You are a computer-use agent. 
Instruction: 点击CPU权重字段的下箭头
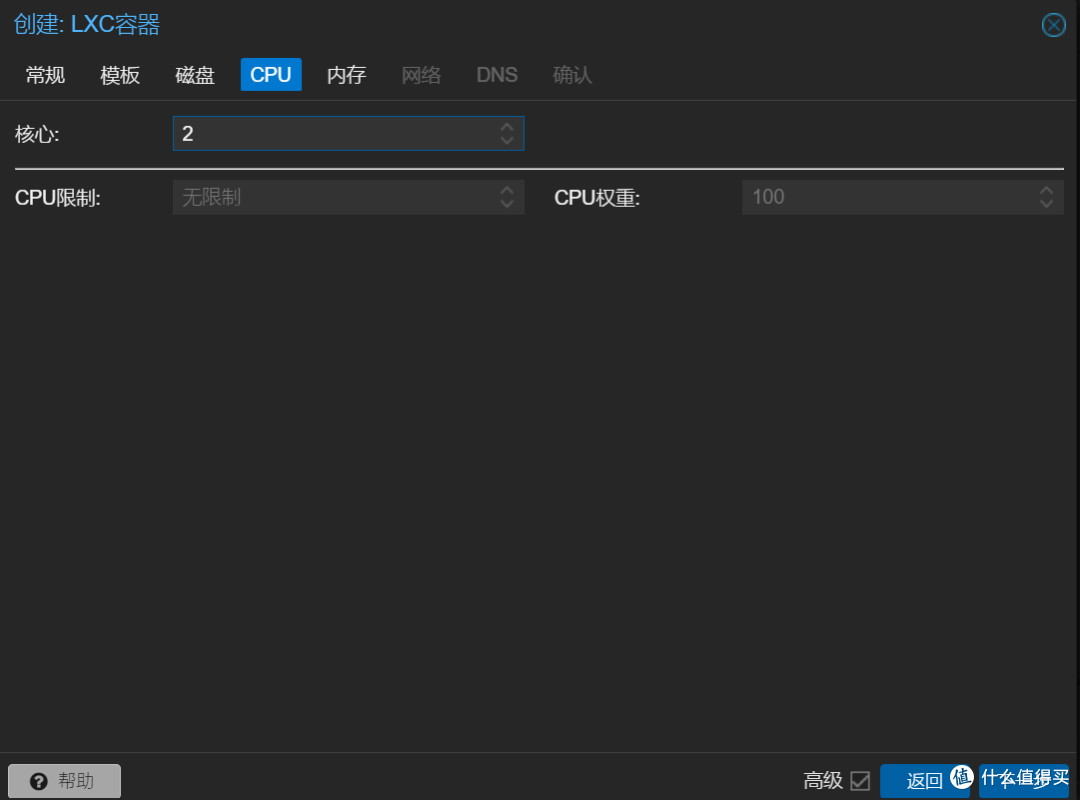pos(1046,203)
